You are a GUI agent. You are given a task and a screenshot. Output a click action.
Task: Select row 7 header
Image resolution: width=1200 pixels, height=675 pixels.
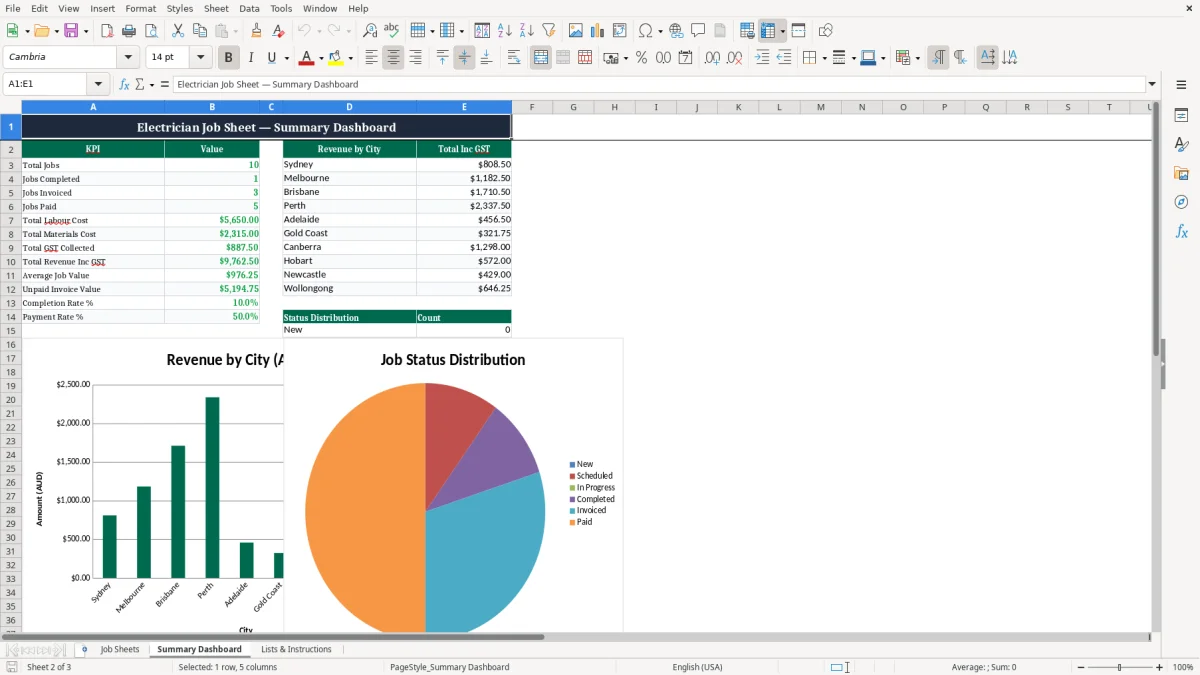pyautogui.click(x=11, y=220)
